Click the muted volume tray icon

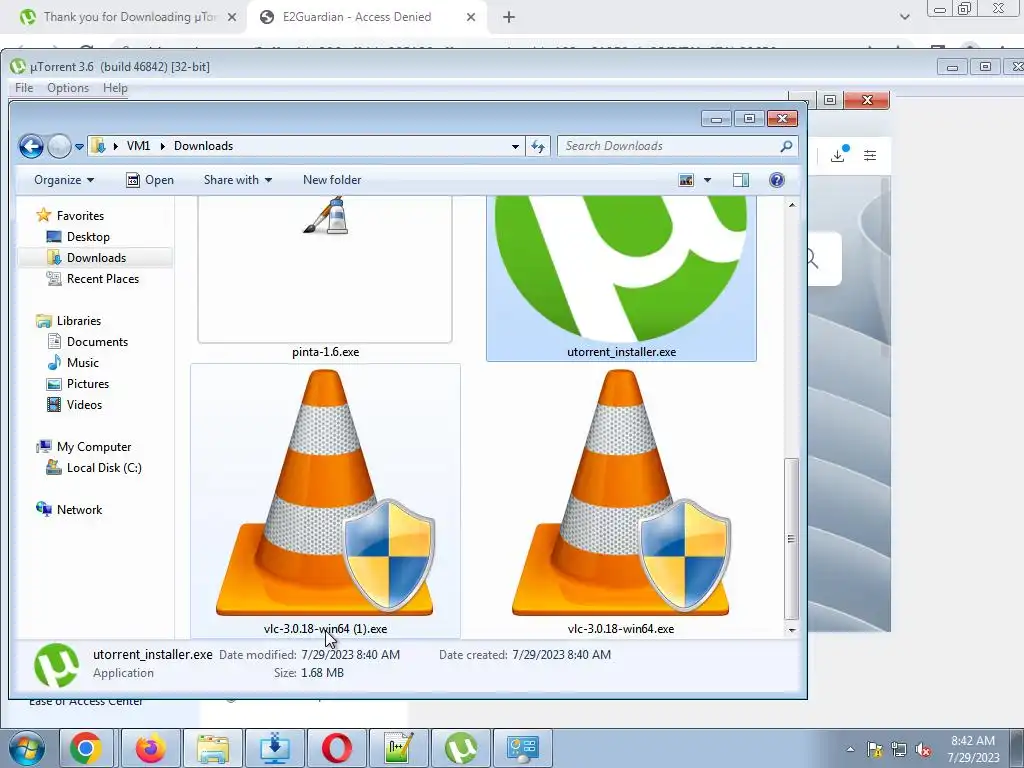click(923, 750)
